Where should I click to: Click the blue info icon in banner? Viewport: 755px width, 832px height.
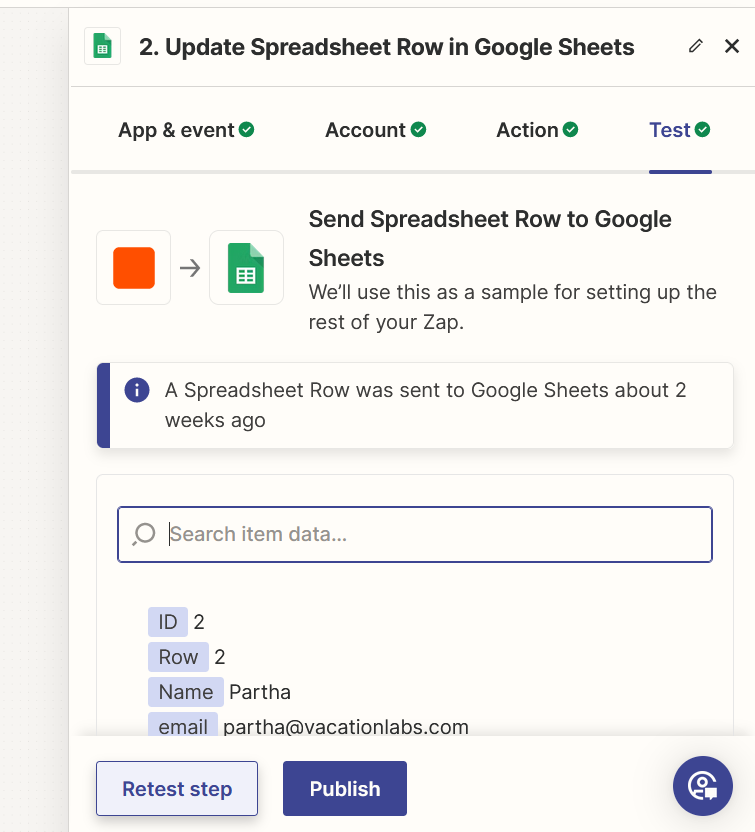(137, 390)
